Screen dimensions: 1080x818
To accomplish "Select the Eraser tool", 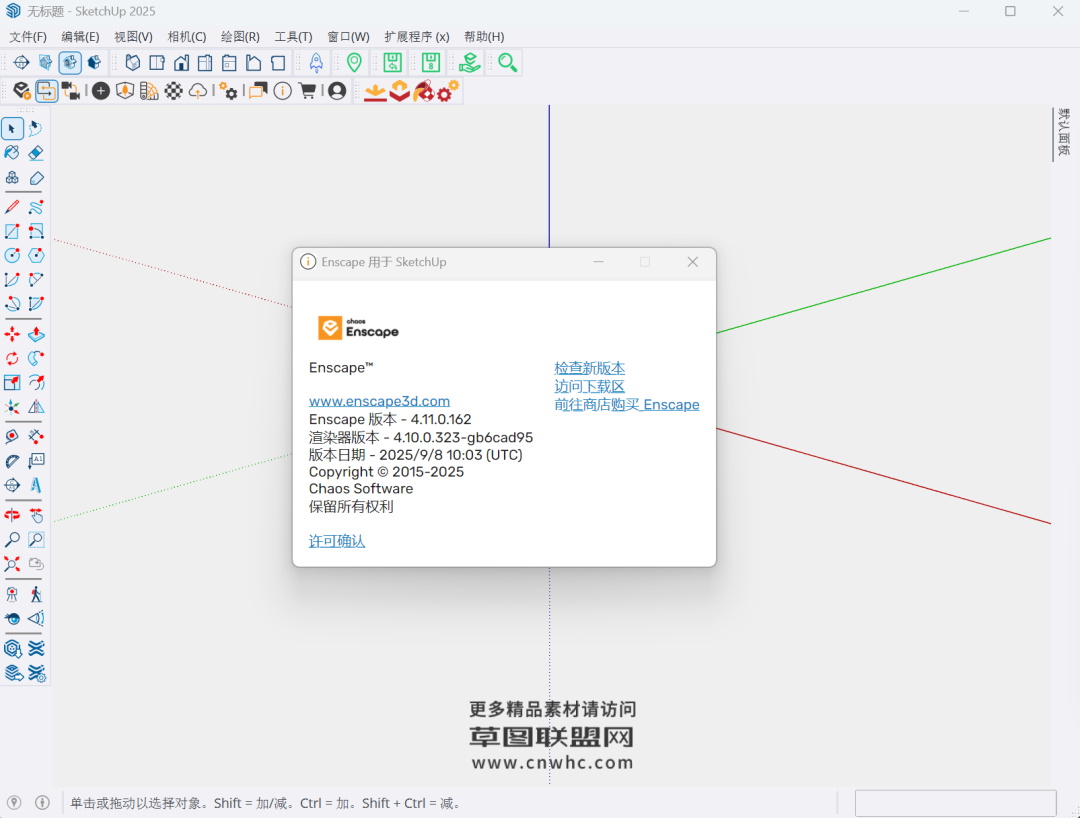I will click(x=36, y=153).
